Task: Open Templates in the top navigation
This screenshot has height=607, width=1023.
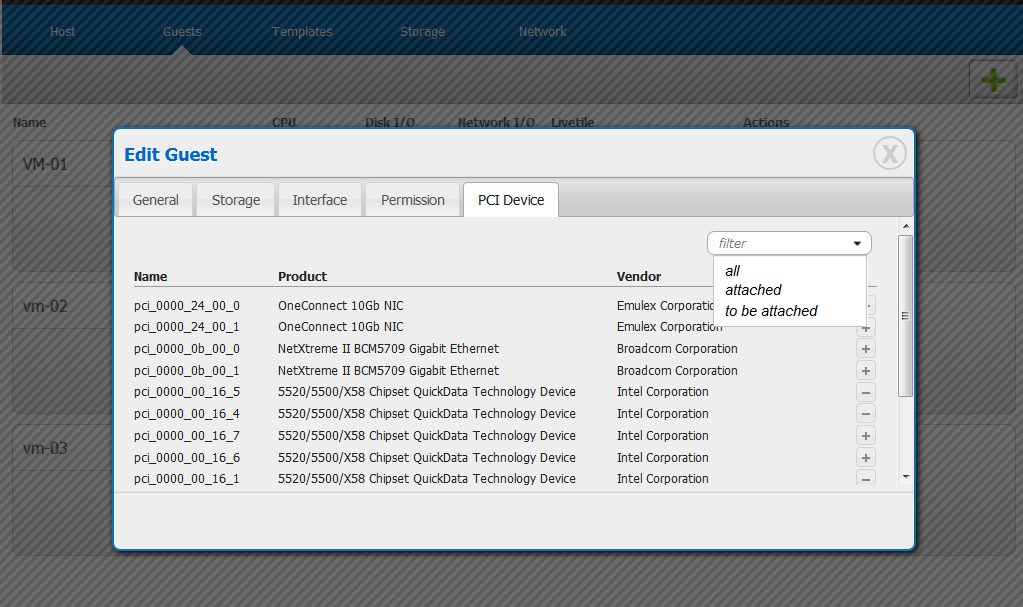Action: (302, 32)
